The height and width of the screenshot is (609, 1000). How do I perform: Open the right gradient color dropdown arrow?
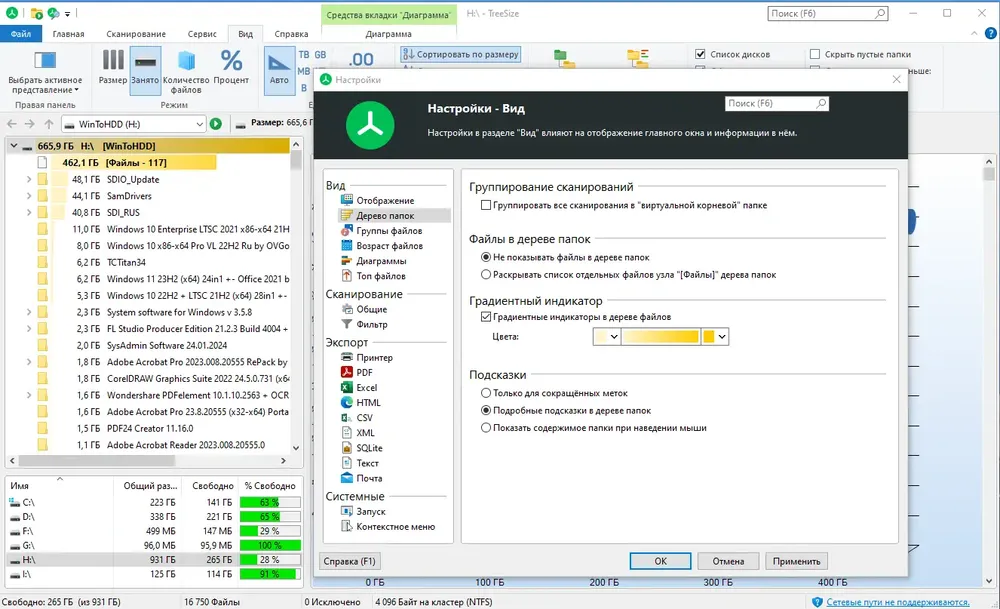tap(722, 338)
